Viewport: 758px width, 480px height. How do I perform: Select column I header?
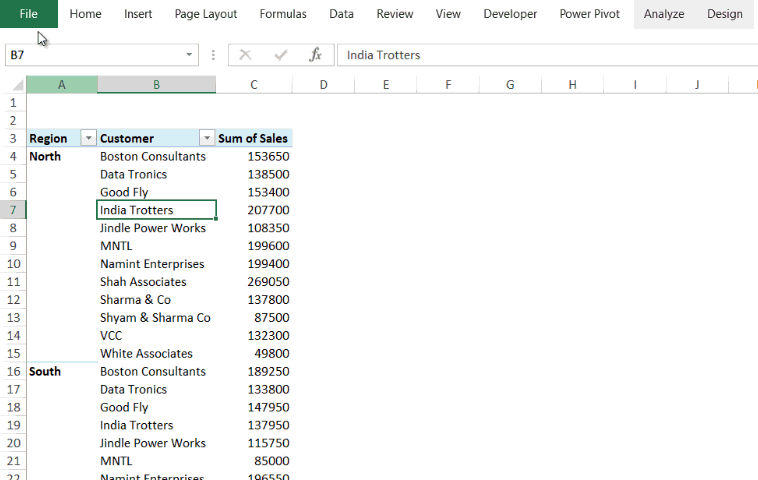click(x=635, y=85)
